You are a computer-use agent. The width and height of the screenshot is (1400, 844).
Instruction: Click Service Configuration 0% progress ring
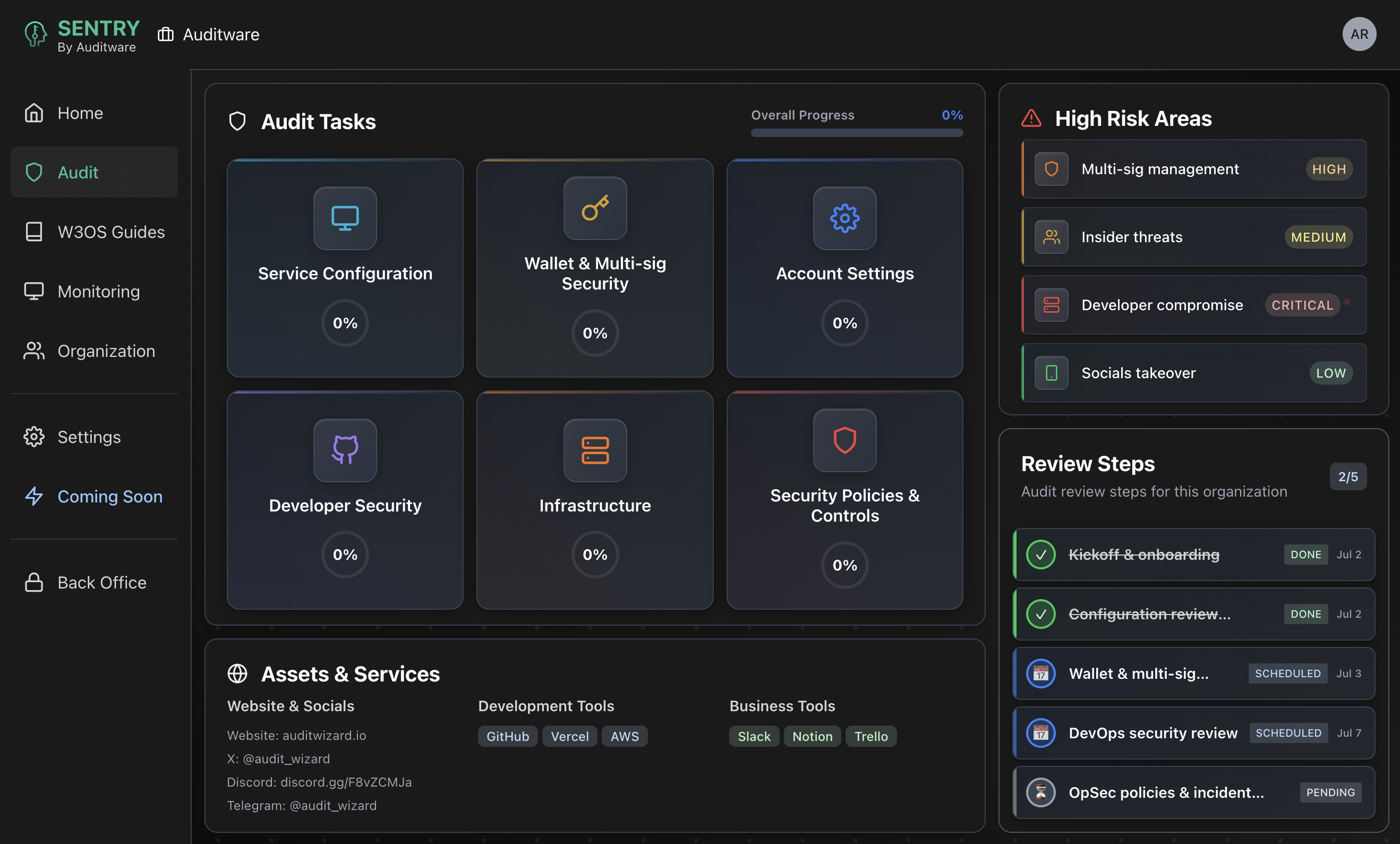tap(345, 323)
